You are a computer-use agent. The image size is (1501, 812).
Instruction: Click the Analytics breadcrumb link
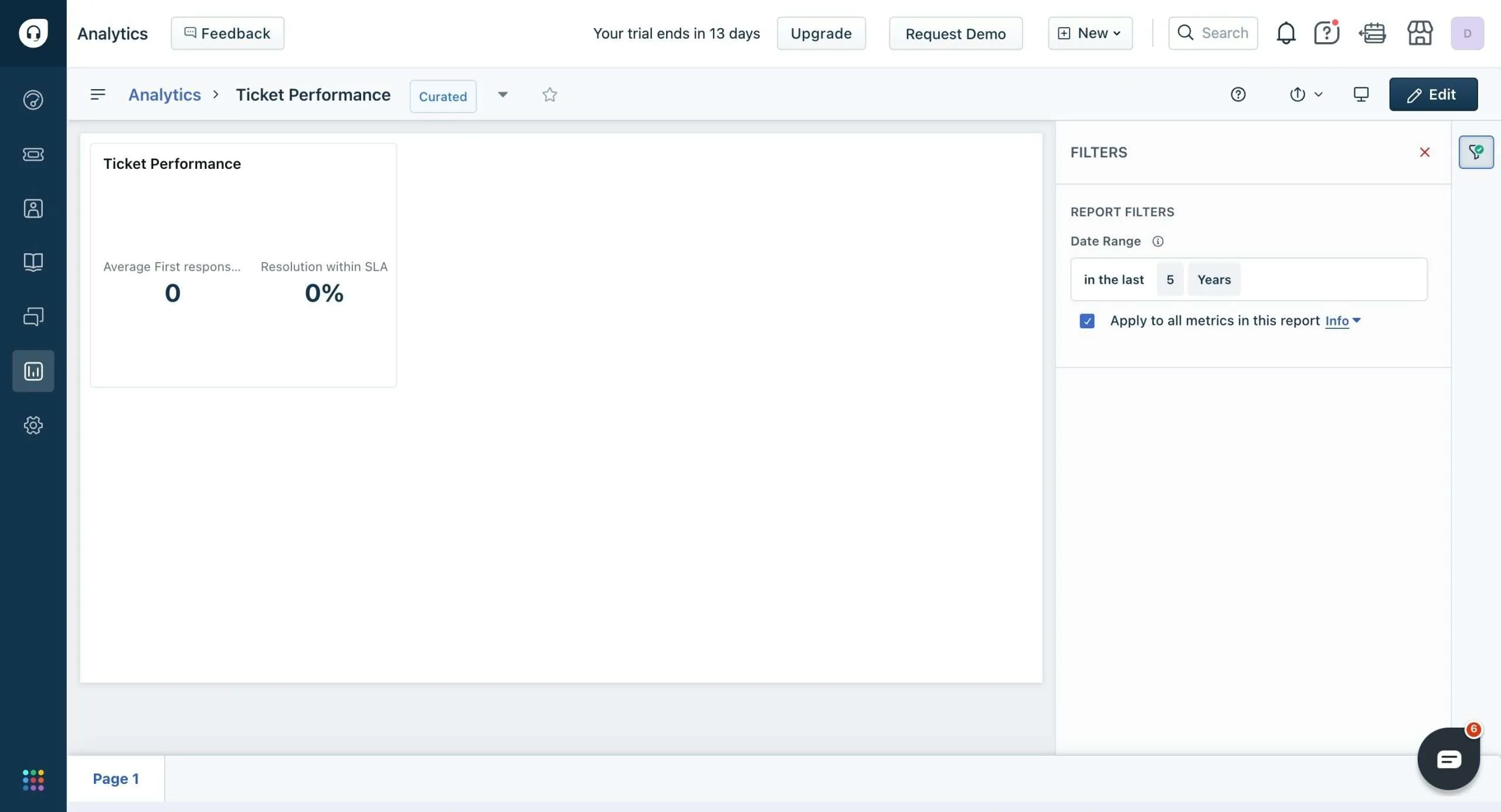[x=164, y=94]
